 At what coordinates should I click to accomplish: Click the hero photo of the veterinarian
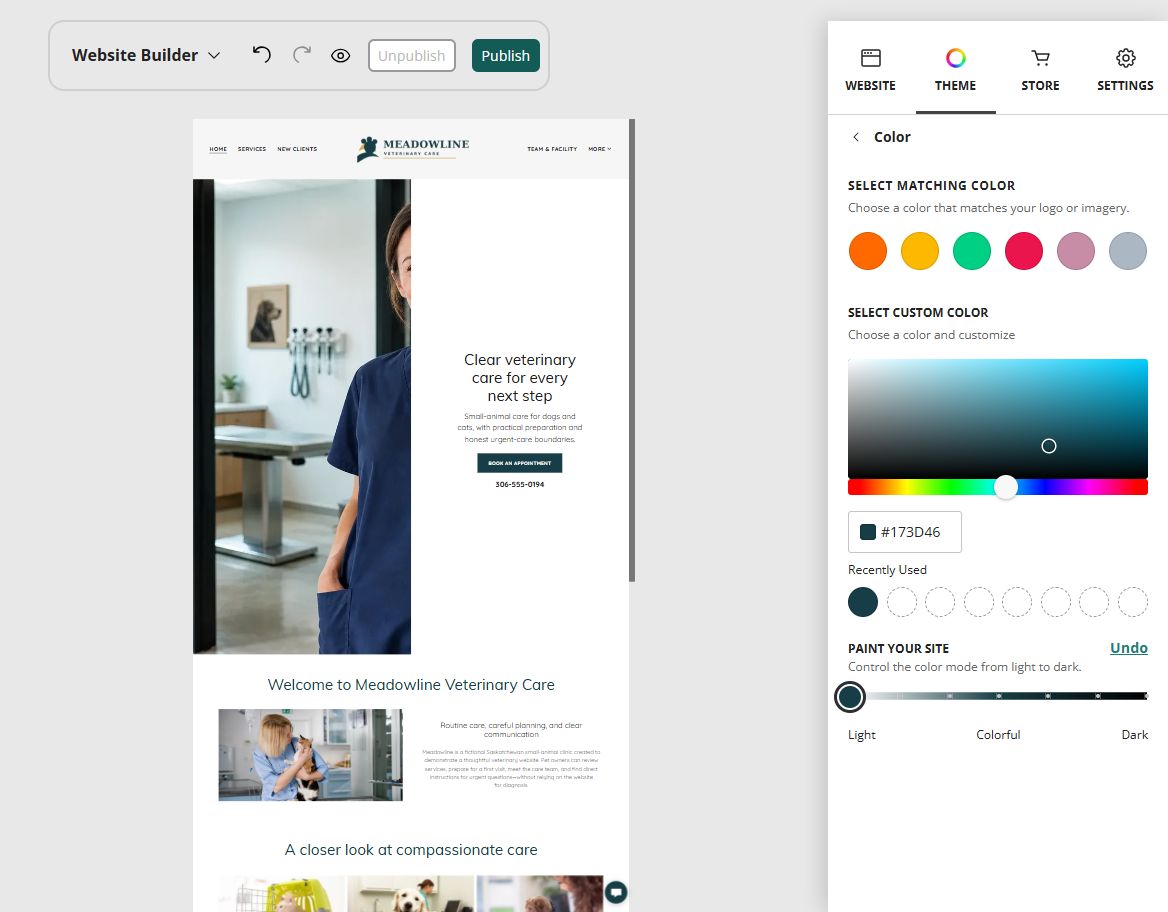pos(302,417)
